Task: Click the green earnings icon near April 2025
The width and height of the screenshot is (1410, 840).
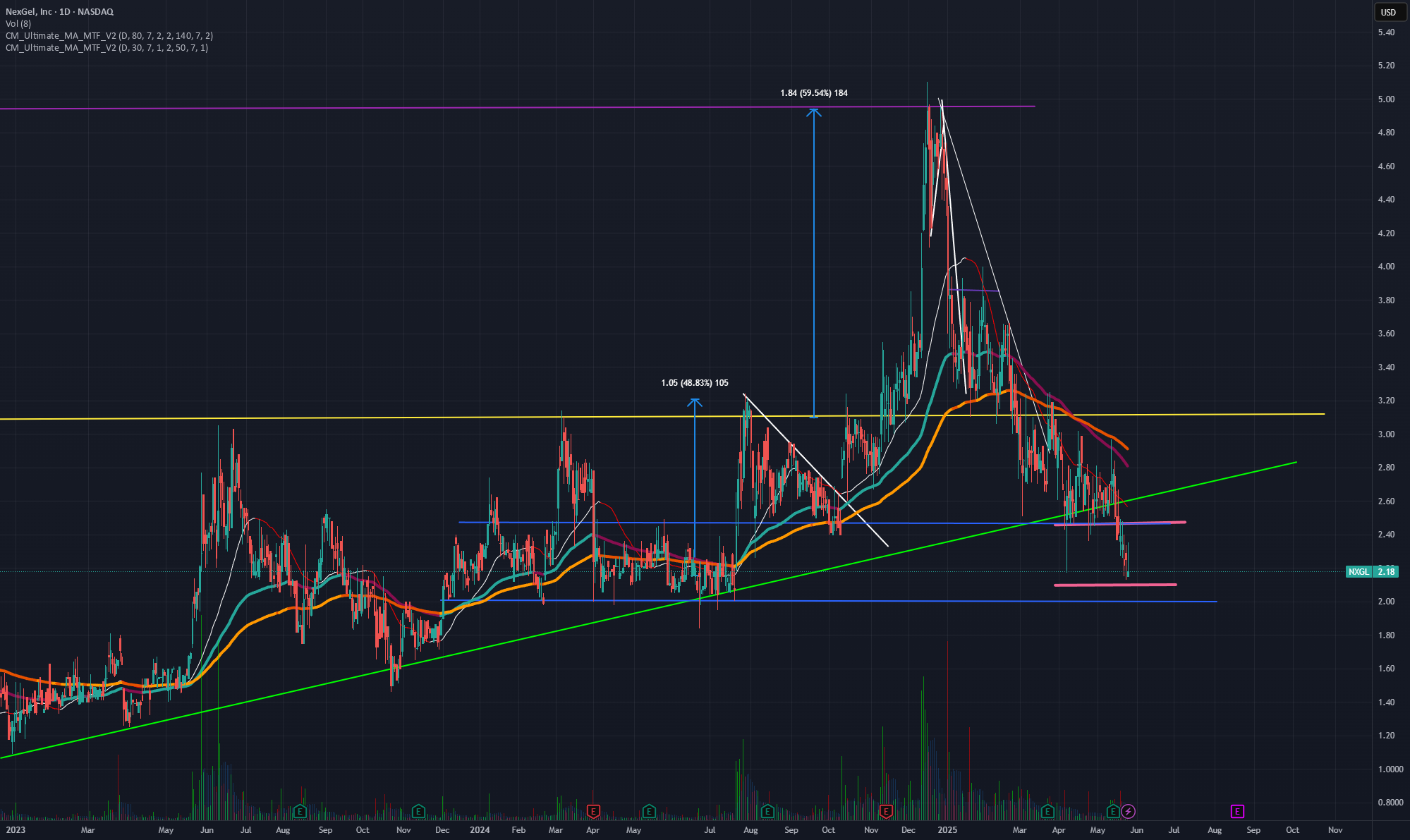Action: point(1047,811)
